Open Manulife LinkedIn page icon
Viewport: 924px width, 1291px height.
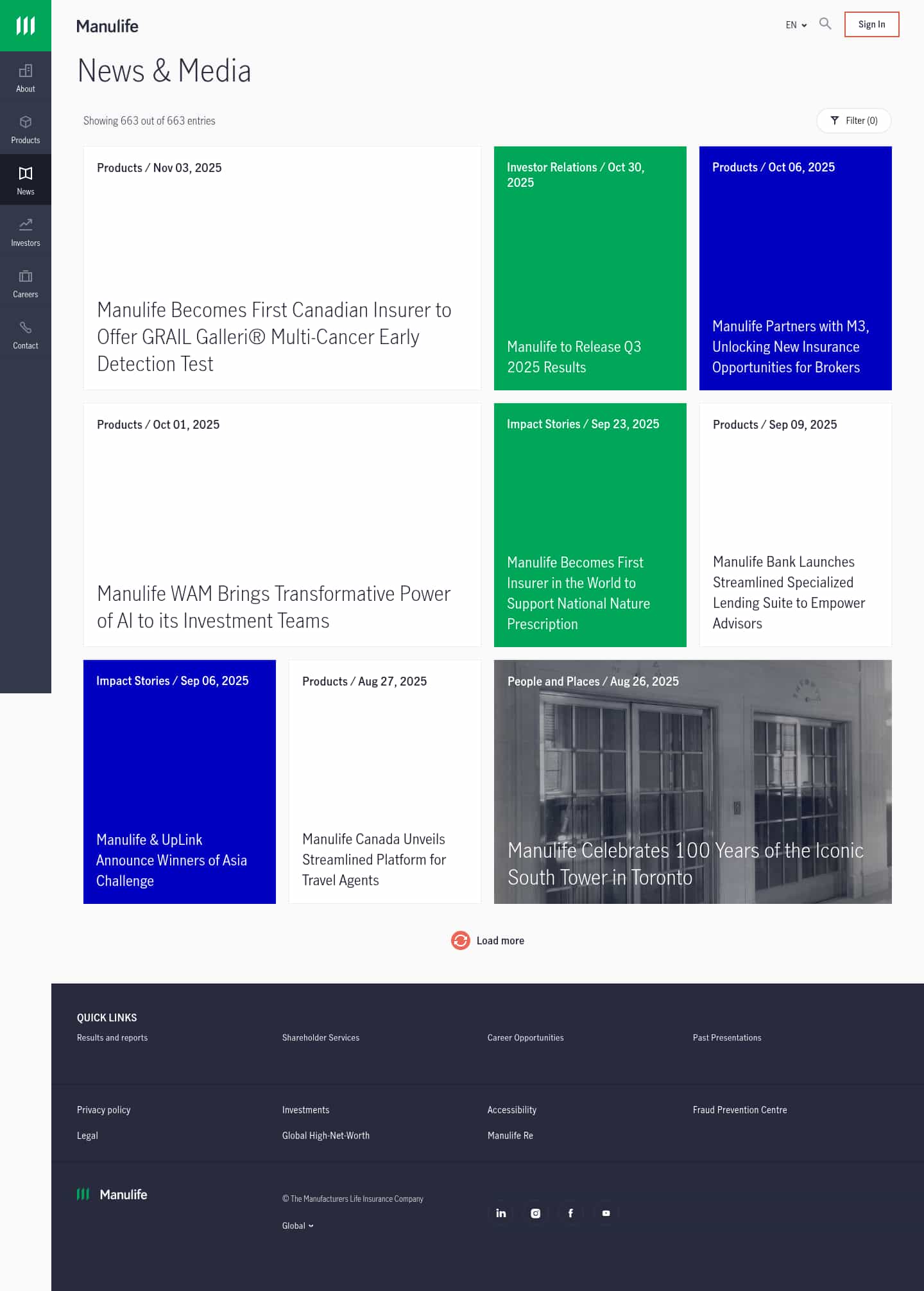(501, 1213)
